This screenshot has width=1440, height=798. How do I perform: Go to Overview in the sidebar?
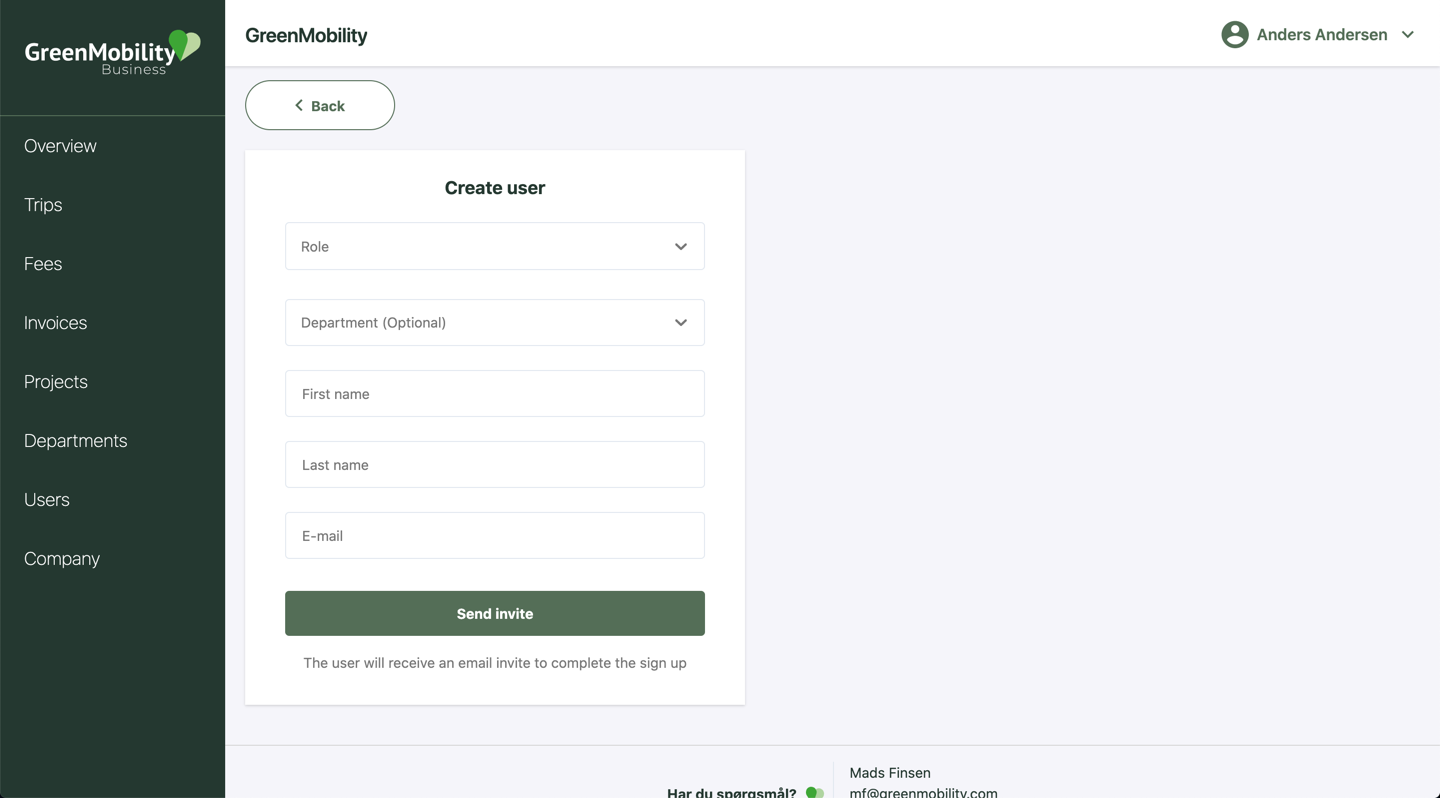point(60,146)
